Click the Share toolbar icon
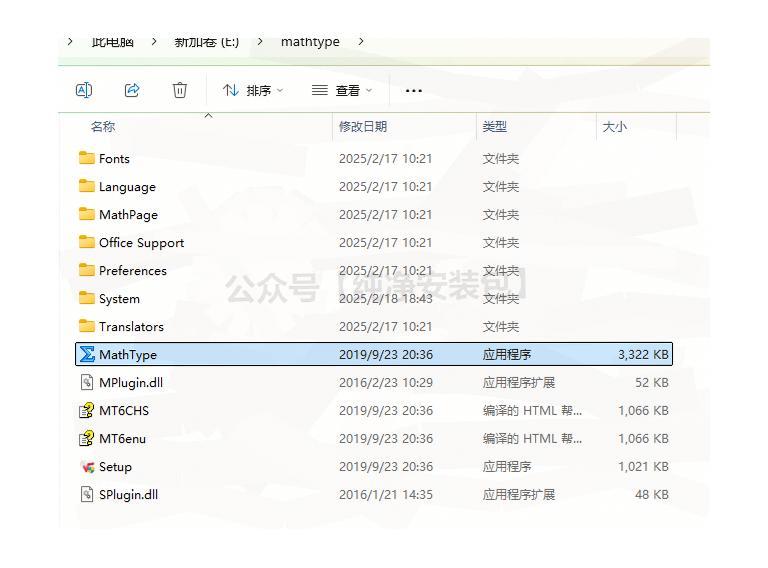 coord(132,90)
